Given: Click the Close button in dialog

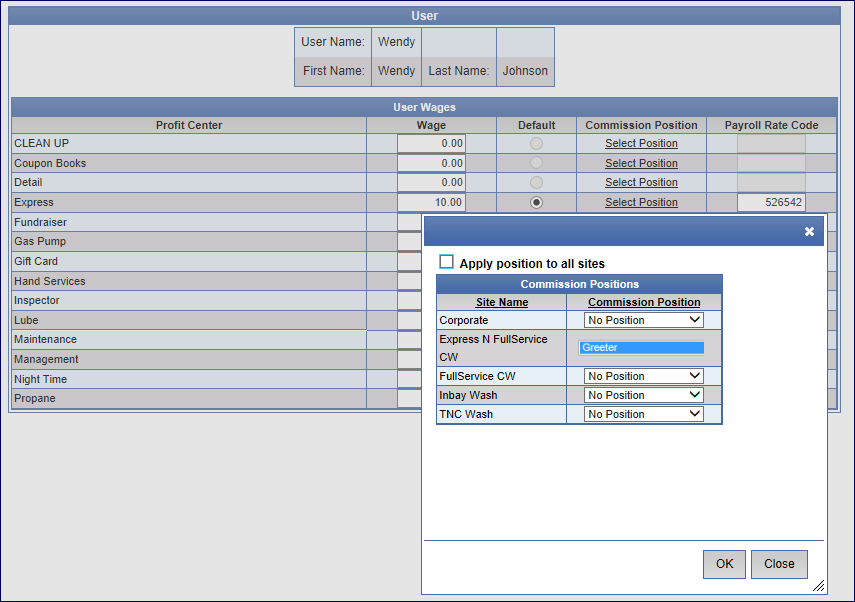Looking at the screenshot, I should (778, 564).
